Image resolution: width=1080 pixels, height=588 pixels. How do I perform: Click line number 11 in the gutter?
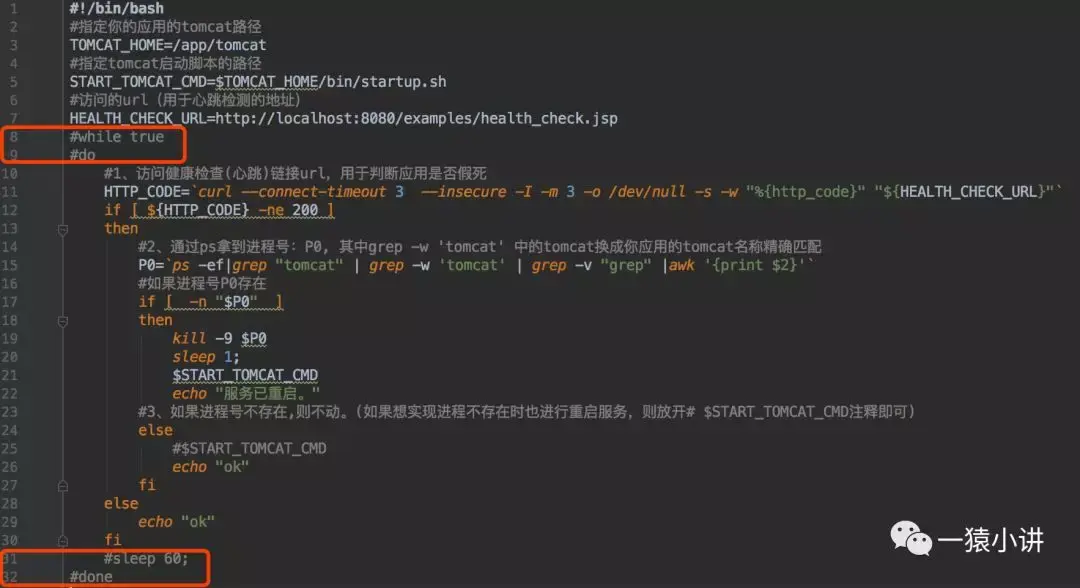coord(10,191)
